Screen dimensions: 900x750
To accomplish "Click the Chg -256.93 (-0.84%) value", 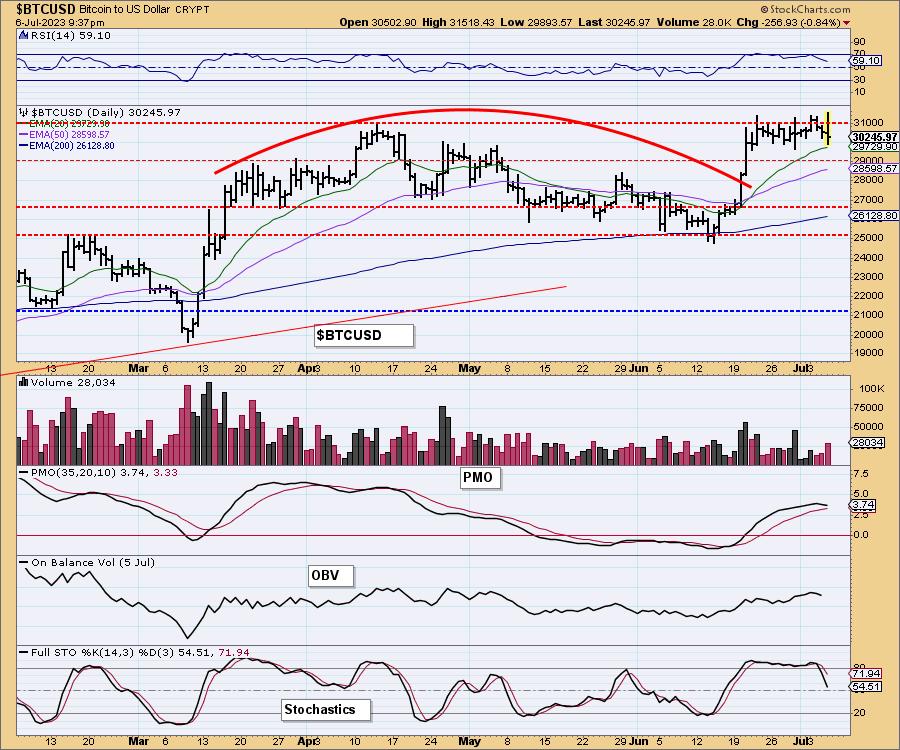I will pyautogui.click(x=788, y=22).
